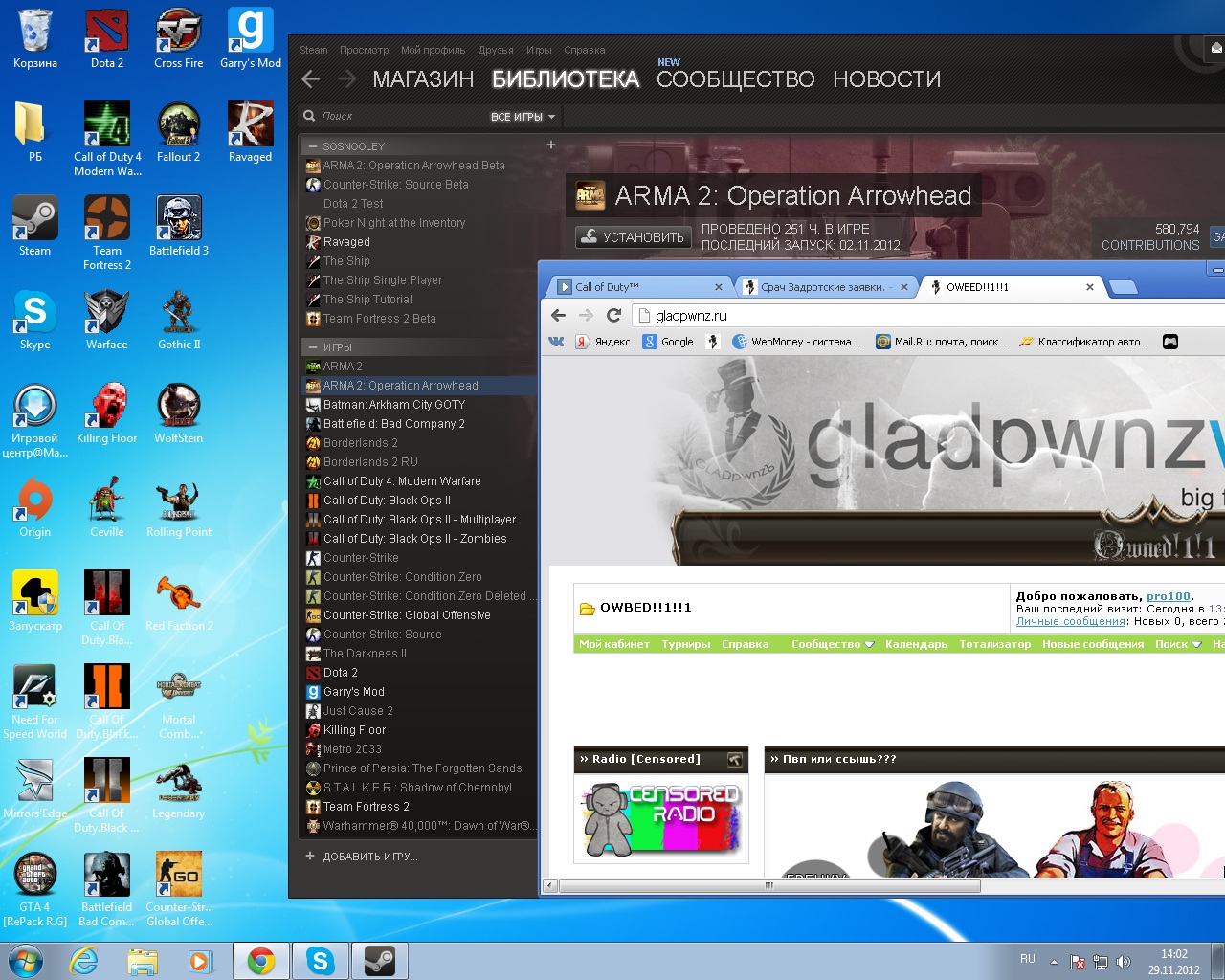Expand the Сообщество menu on the website

pos(832,644)
